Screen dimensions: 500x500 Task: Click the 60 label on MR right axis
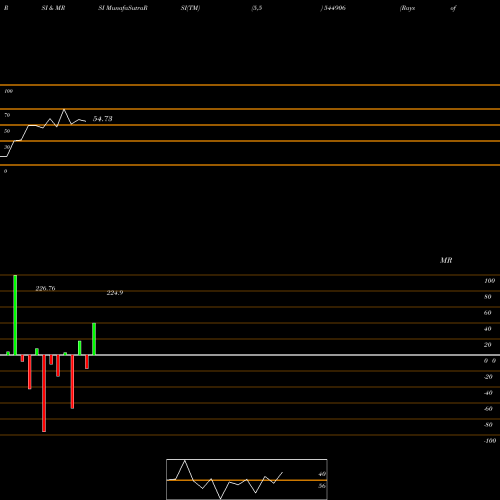[488, 313]
